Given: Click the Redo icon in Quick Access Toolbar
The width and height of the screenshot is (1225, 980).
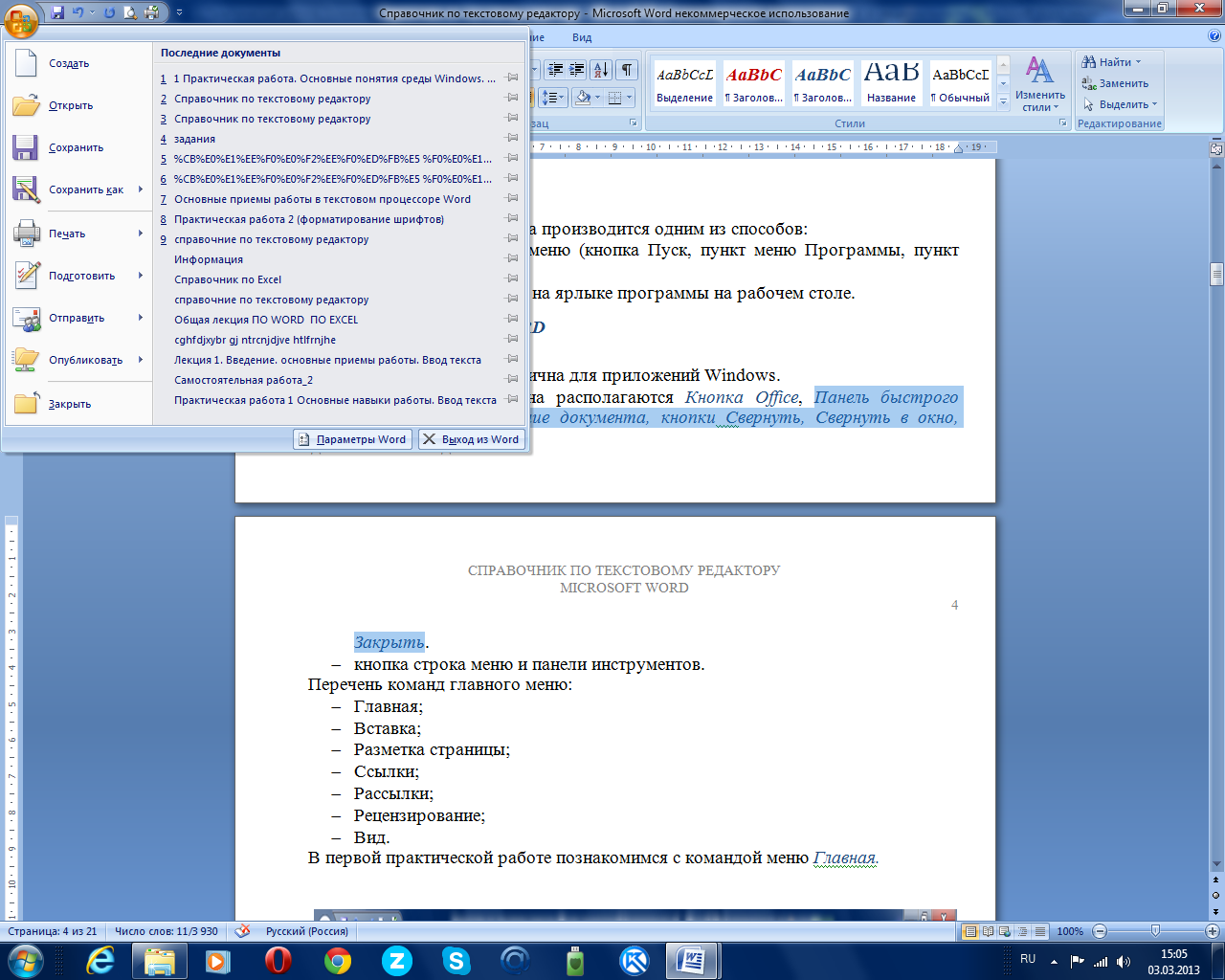Looking at the screenshot, I should 108,13.
